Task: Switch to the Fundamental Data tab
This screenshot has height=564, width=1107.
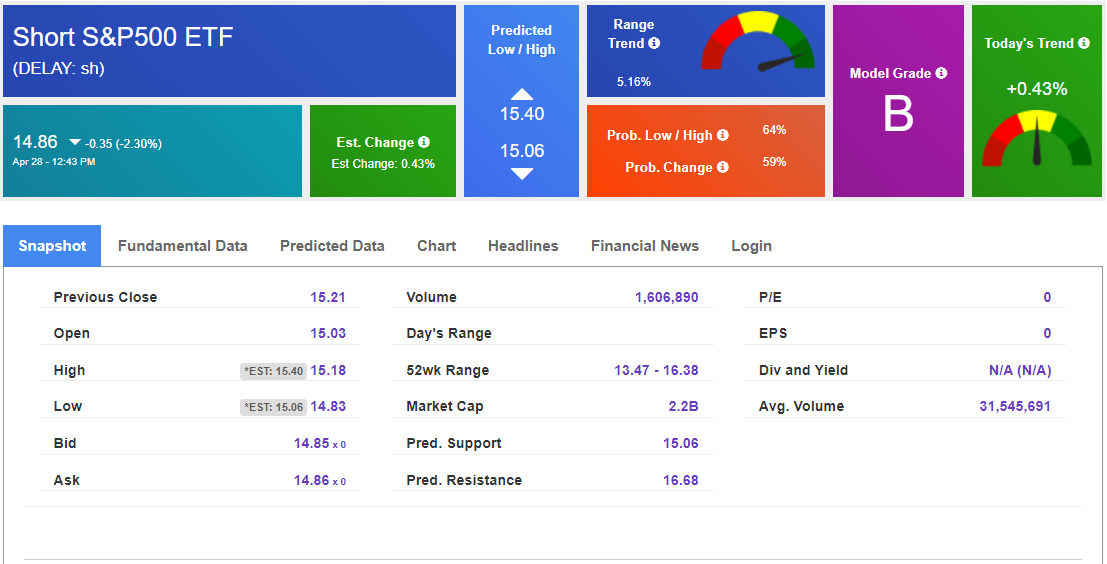Action: [x=182, y=246]
